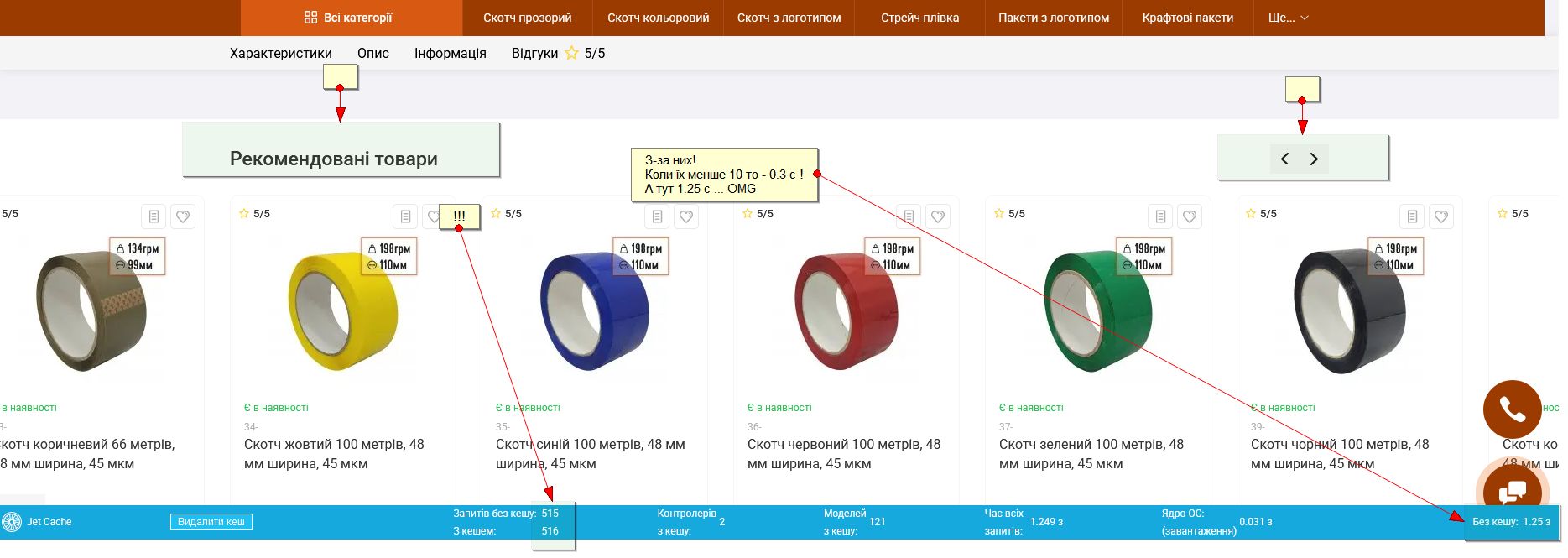Add brown tape to wishlist
This screenshot has width=1568, height=558.
[x=183, y=216]
